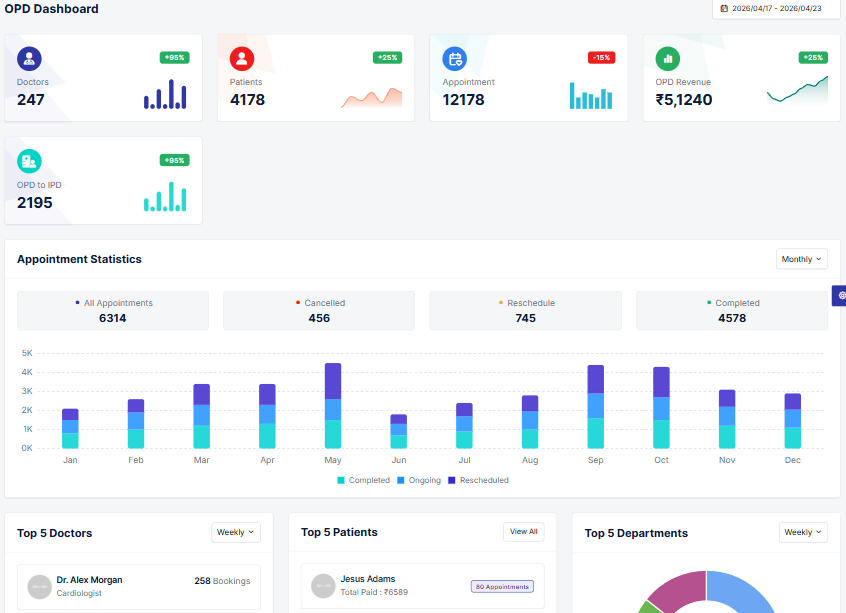Click the Patients card icon
The height and width of the screenshot is (613, 846).
(240, 58)
